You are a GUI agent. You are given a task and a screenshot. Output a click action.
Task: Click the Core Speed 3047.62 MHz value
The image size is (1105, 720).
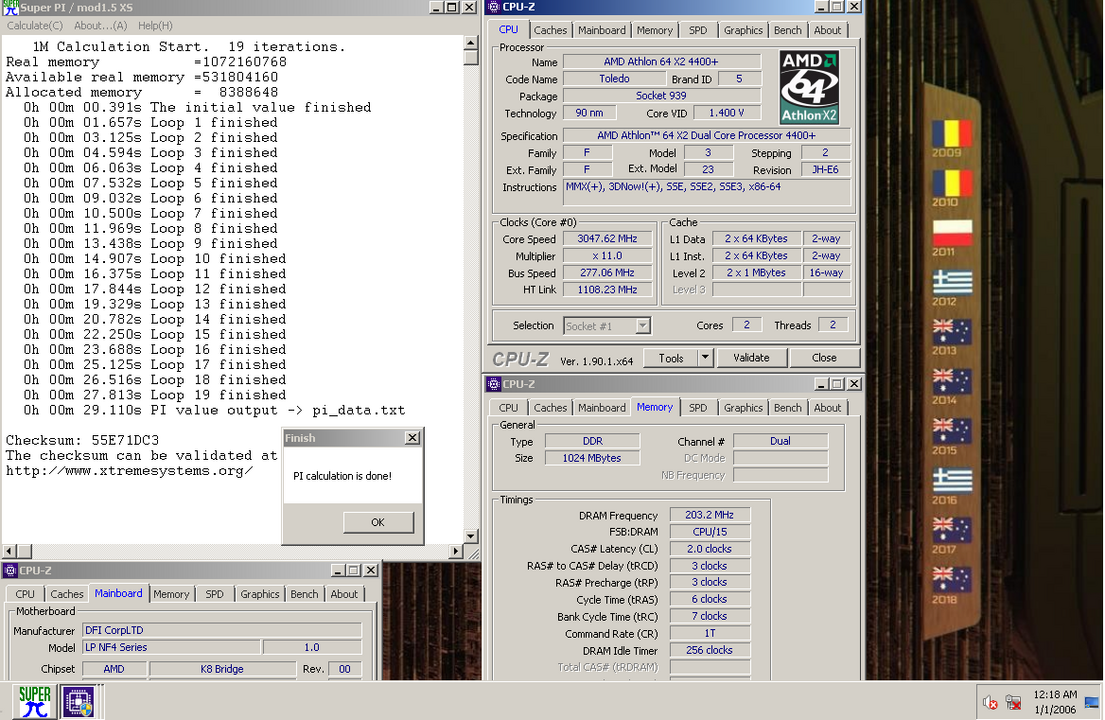click(x=607, y=239)
